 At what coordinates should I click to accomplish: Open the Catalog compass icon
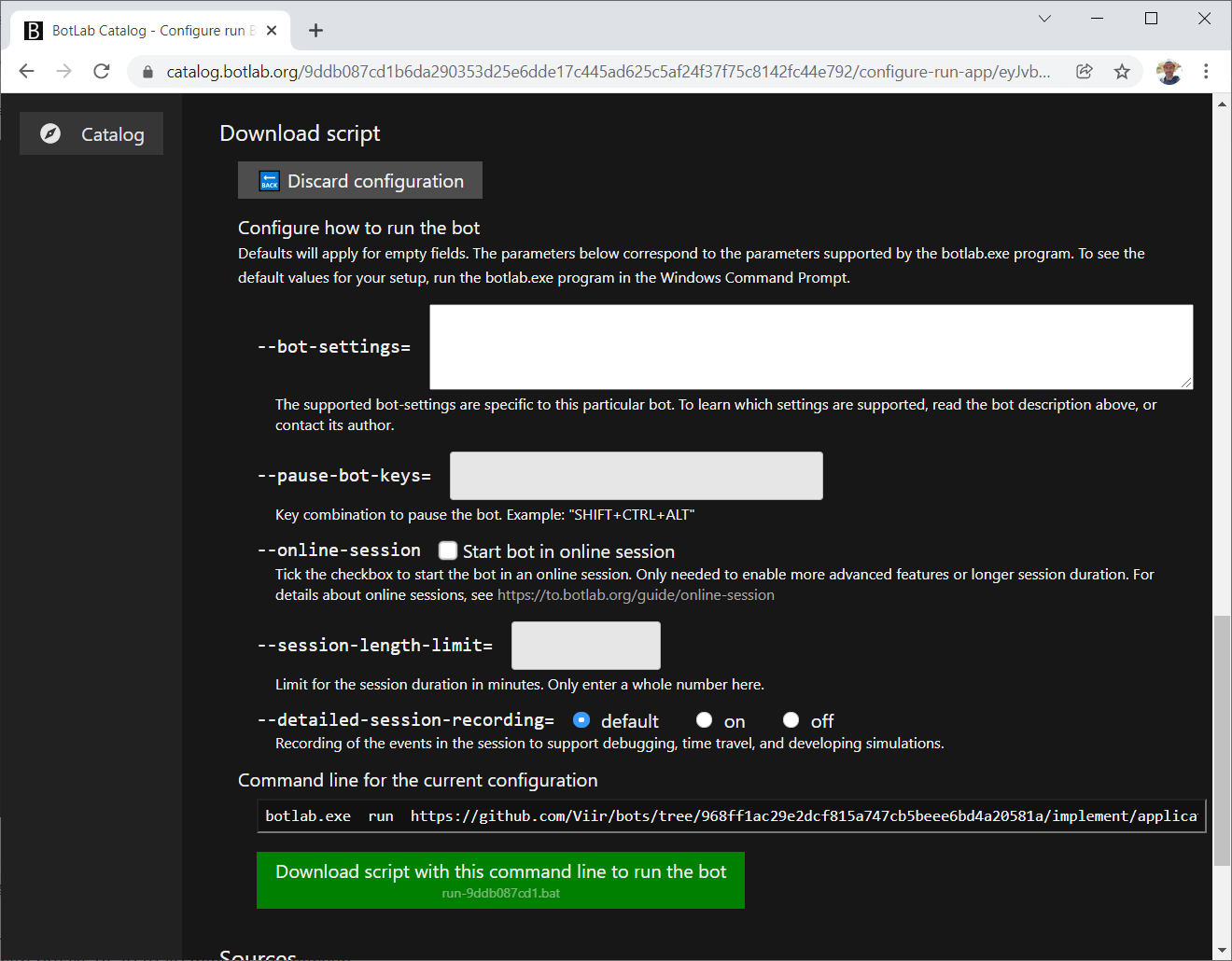(50, 133)
